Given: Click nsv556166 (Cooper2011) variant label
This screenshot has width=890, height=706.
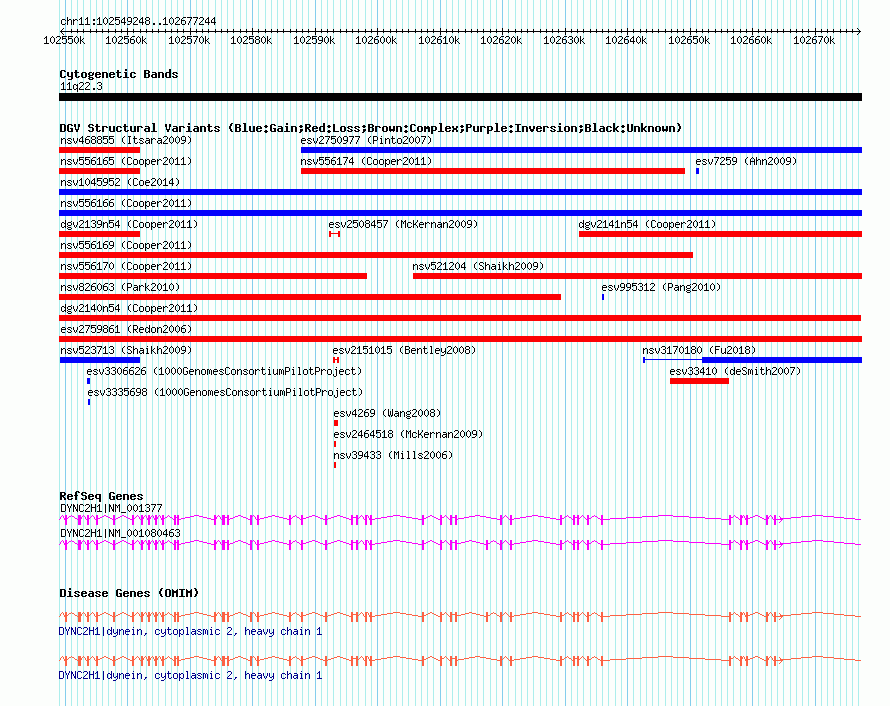Looking at the screenshot, I should (x=126, y=203).
